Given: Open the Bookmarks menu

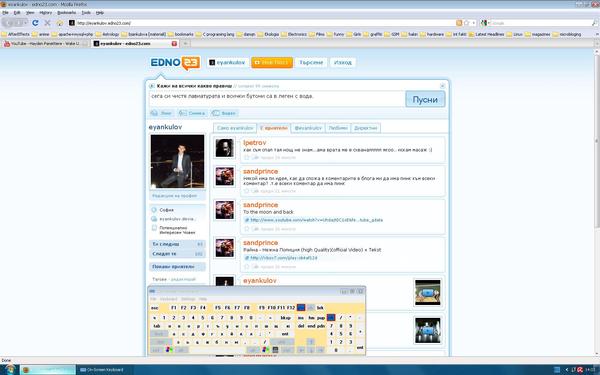Looking at the screenshot, I should click(67, 13).
